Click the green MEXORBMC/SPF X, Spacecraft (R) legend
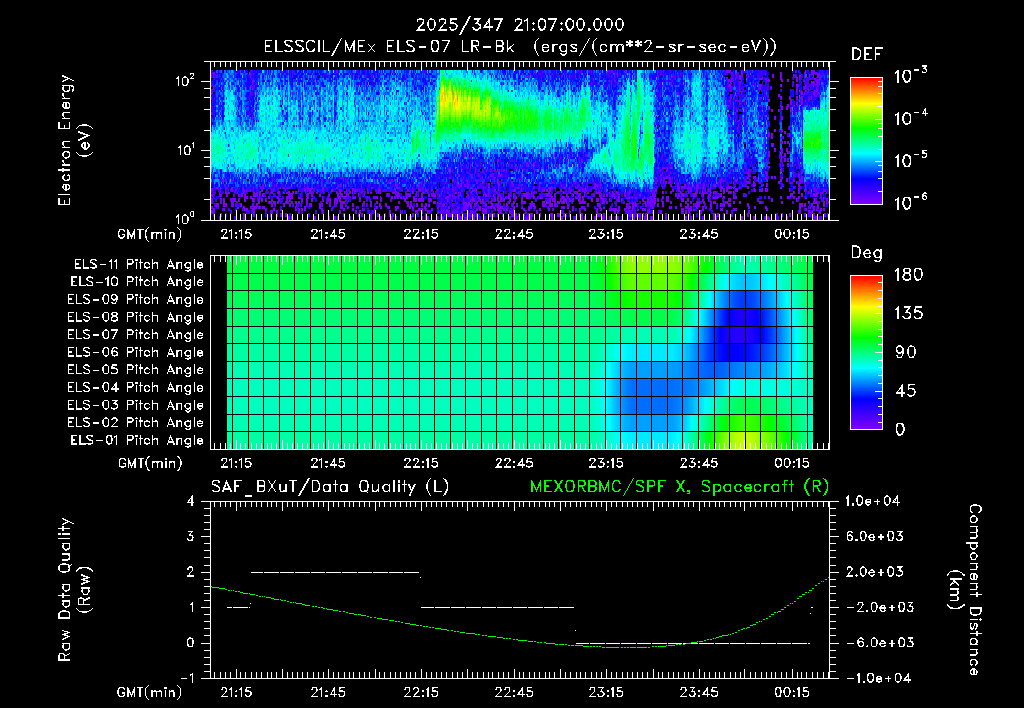Image resolution: width=1024 pixels, height=708 pixels. 680,487
